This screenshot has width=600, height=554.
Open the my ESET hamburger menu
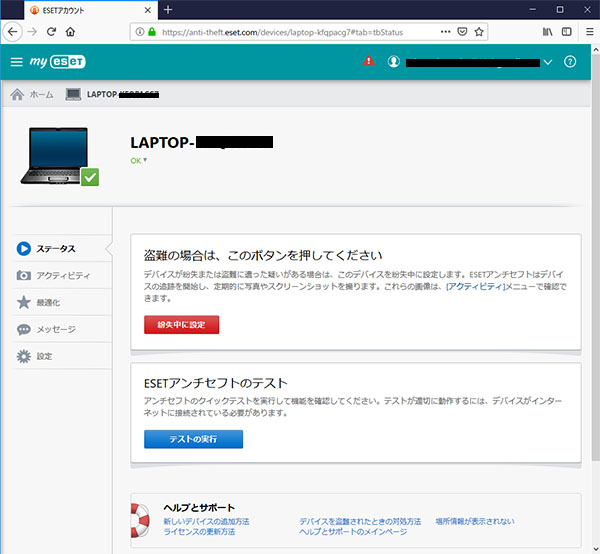coord(16,62)
